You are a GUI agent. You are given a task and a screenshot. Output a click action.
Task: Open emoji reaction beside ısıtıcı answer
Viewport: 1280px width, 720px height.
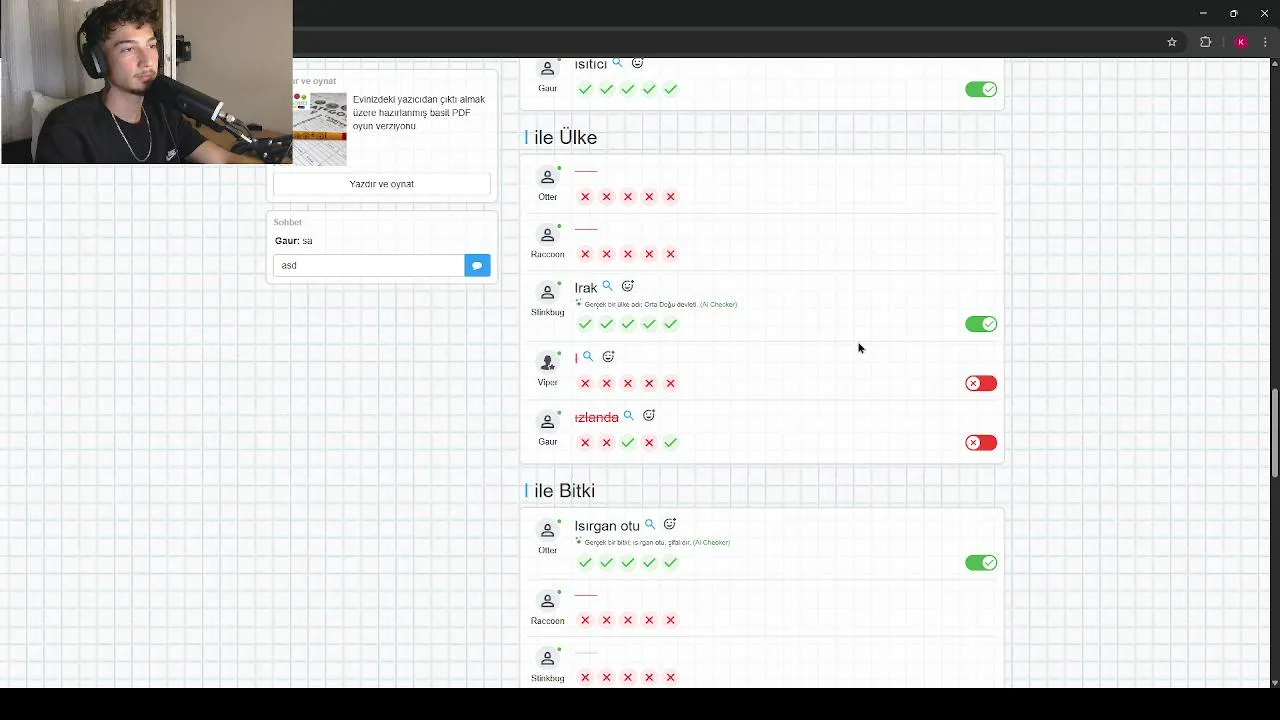[x=637, y=63]
